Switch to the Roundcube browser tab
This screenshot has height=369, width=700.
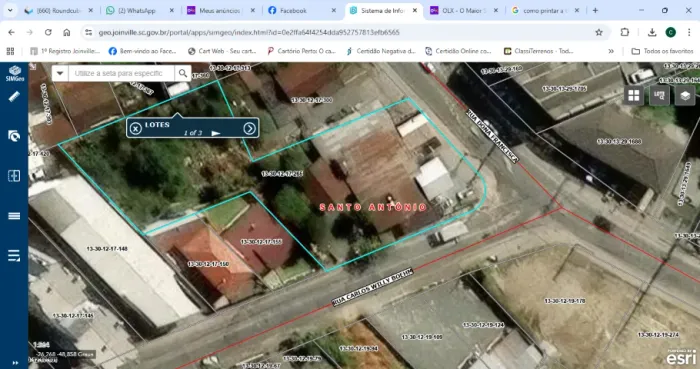[x=58, y=10]
